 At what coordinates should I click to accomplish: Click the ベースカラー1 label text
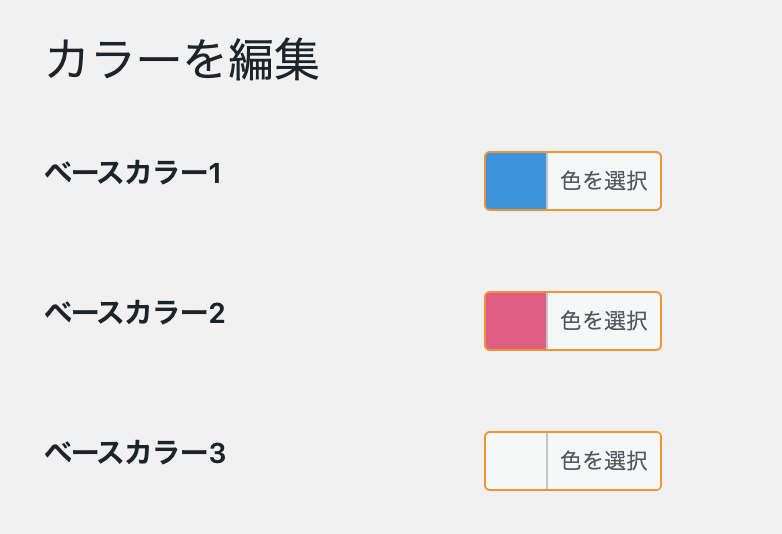[133, 174]
